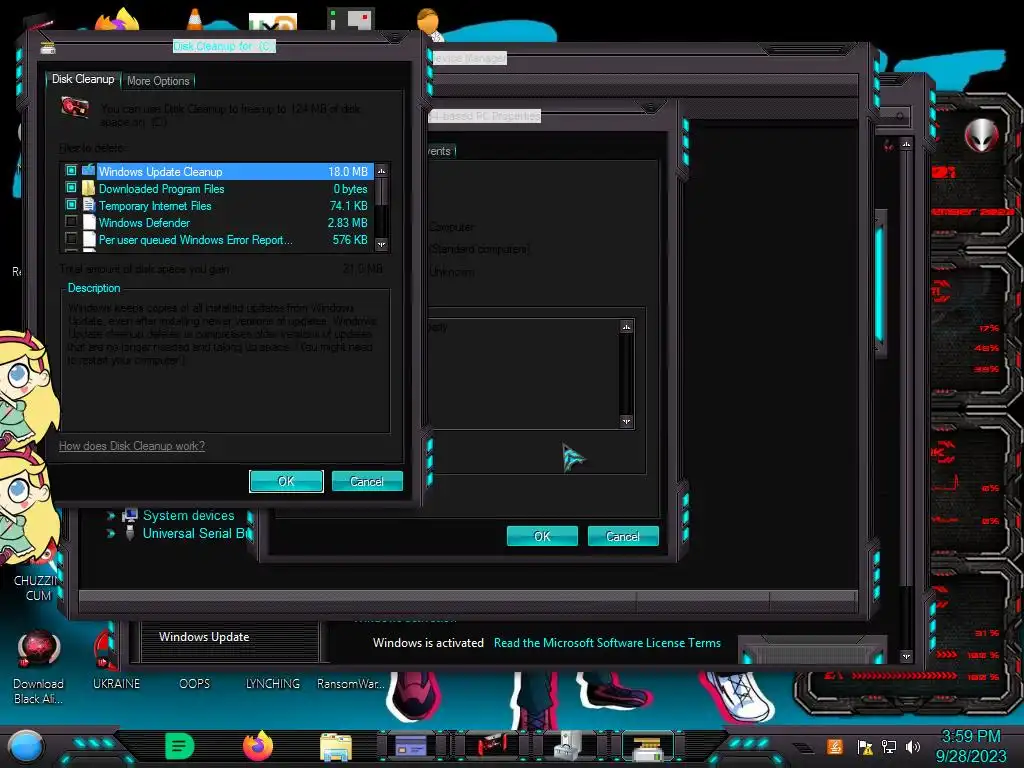Screen dimensions: 1024x768
Task: Click the files list scroll up arrow
Action: pos(382,170)
